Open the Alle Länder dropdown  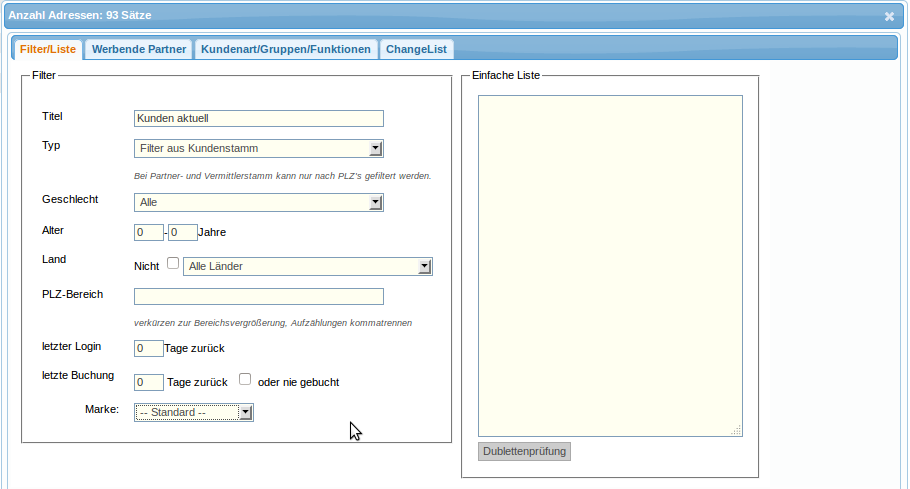307,266
